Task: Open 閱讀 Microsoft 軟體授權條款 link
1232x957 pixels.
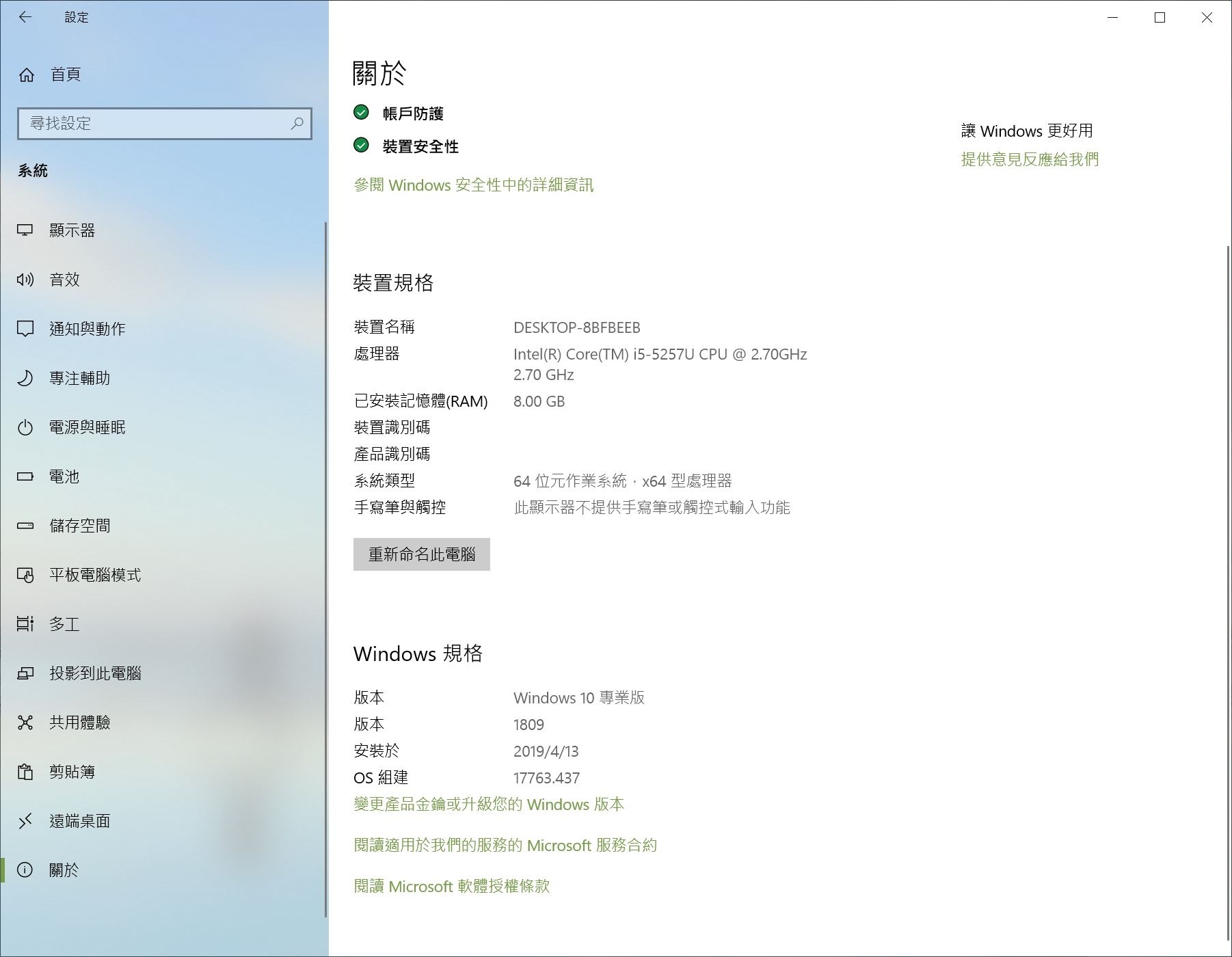Action: 452,887
